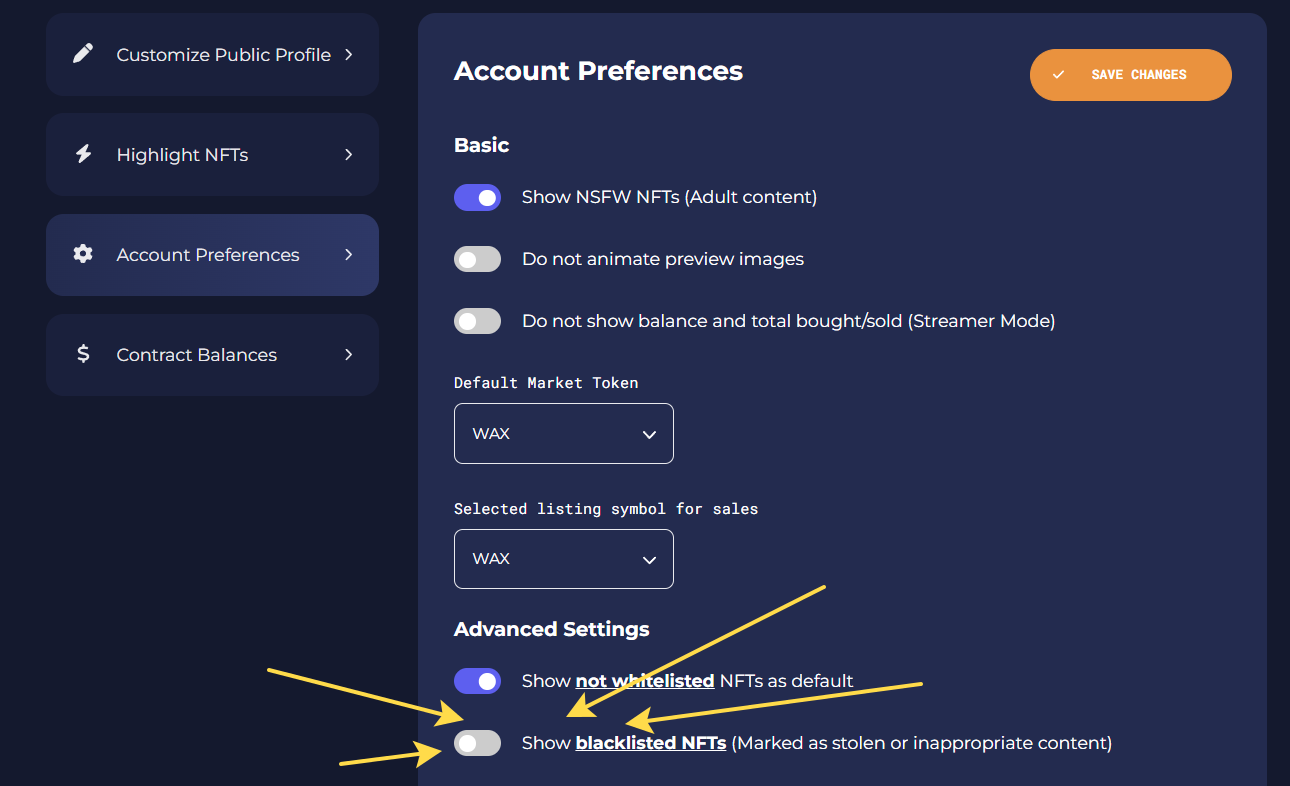Enable Do not animate preview images toggle
The image size is (1290, 786).
(477, 260)
